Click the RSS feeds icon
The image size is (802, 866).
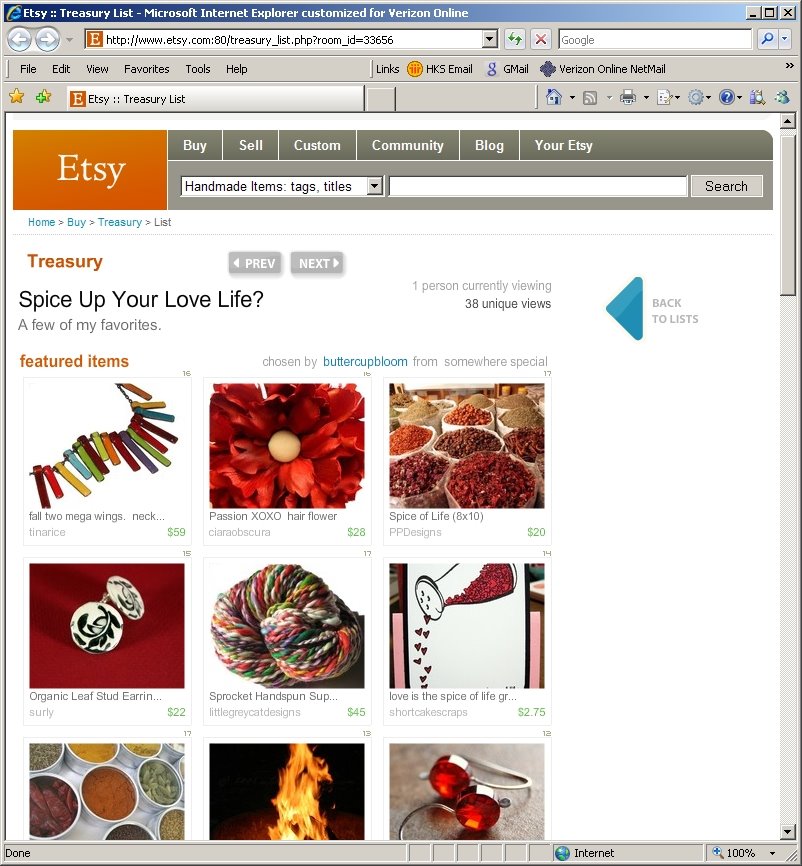pos(590,98)
